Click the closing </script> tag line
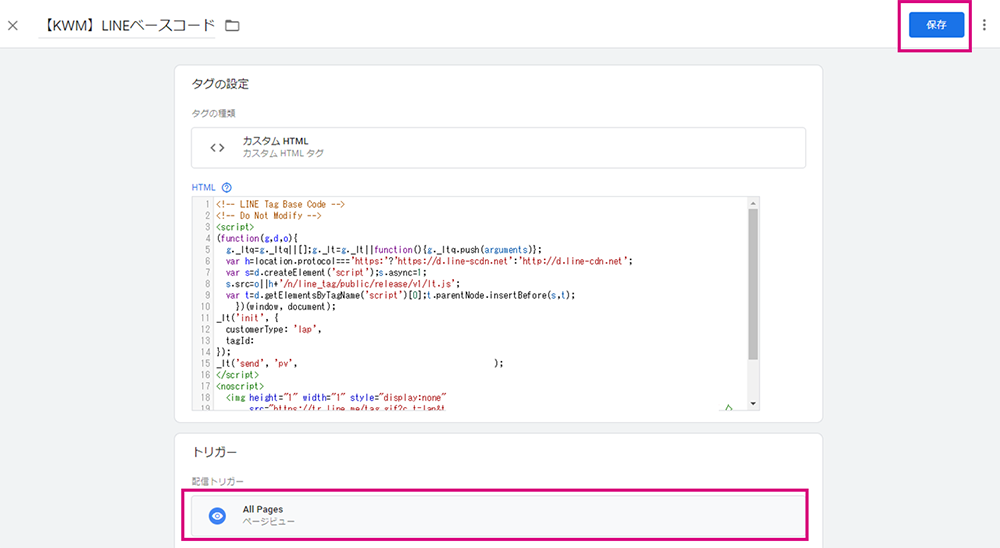Viewport: 1000px width, 548px height. (x=237, y=374)
